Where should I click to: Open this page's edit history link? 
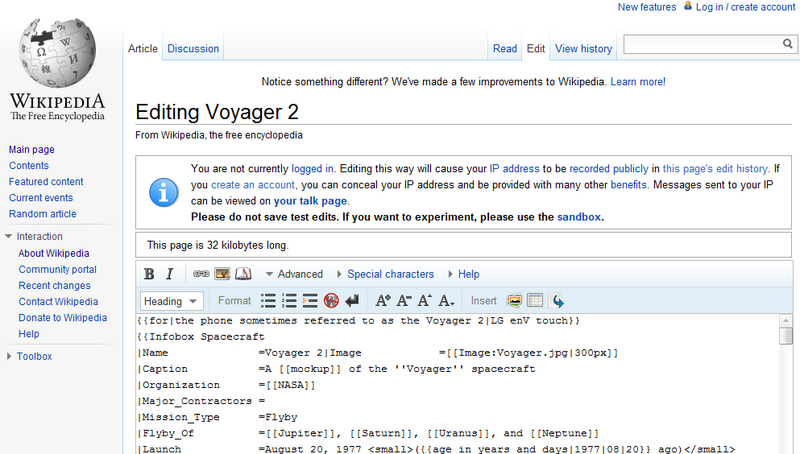click(715, 169)
